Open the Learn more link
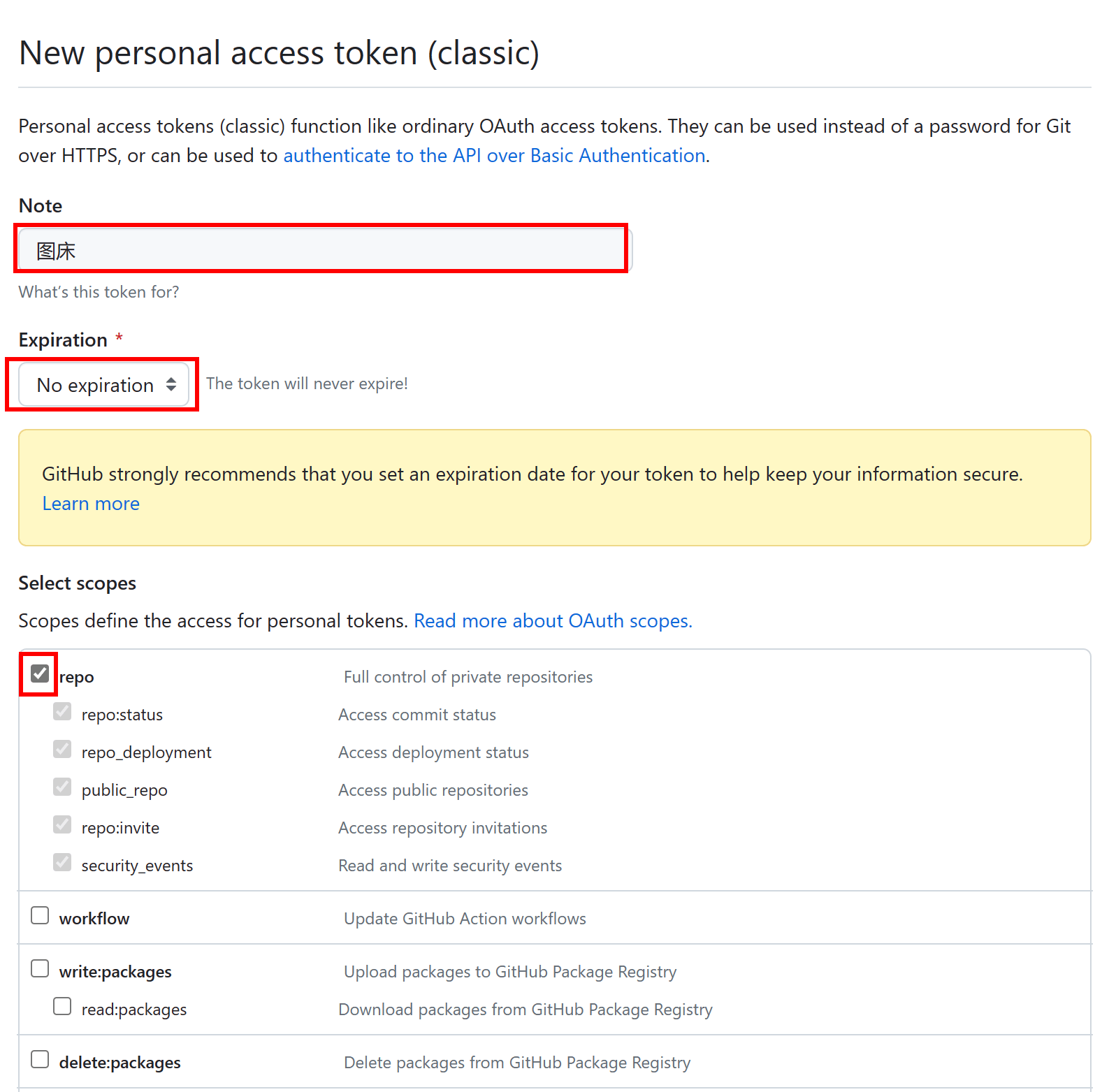Image resolution: width=1102 pixels, height=1092 pixels. point(90,503)
